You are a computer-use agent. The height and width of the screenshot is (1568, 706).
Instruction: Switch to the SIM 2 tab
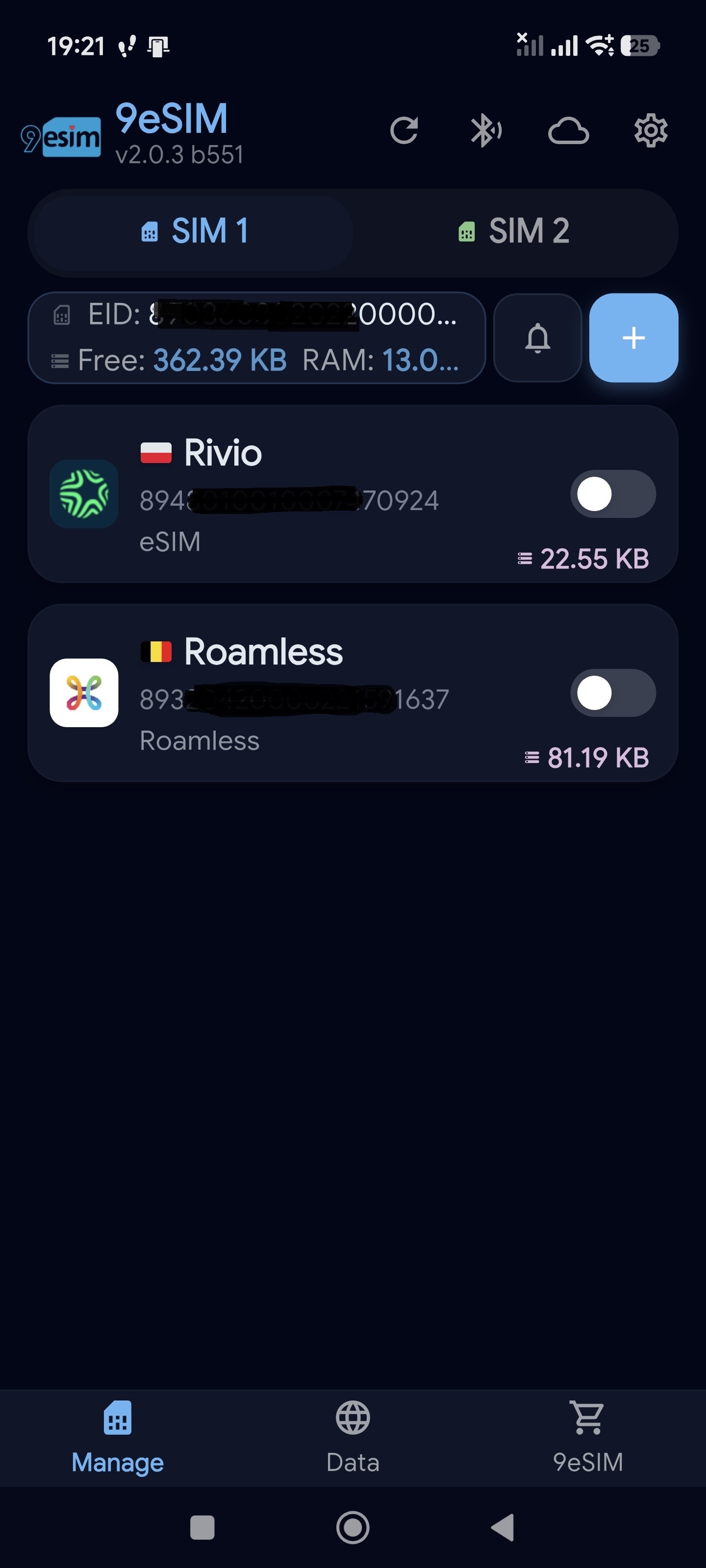[513, 232]
